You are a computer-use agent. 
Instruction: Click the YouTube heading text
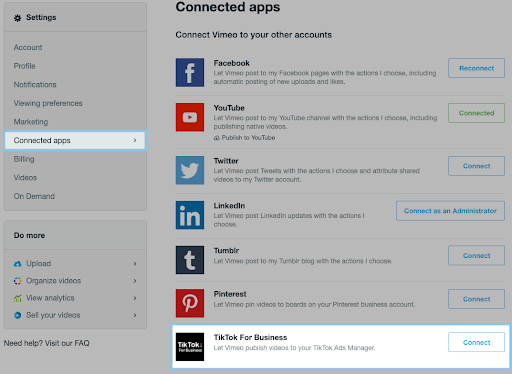click(229, 108)
